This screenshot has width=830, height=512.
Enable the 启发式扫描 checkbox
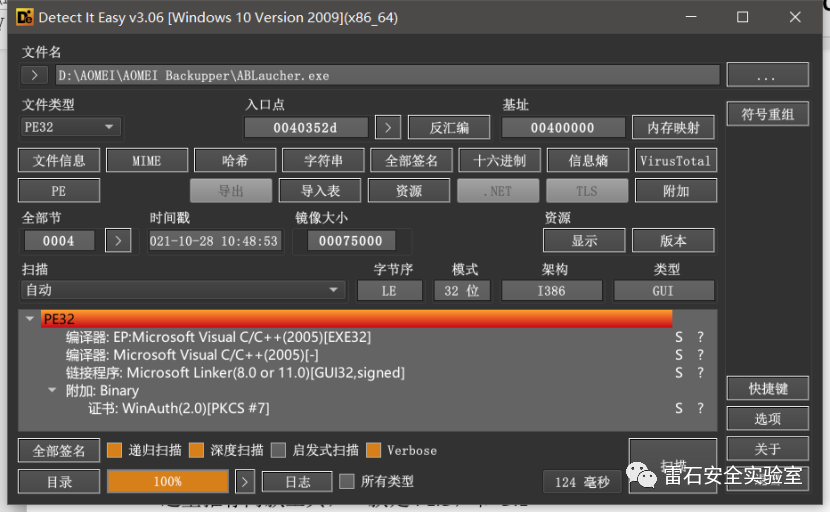(x=278, y=450)
